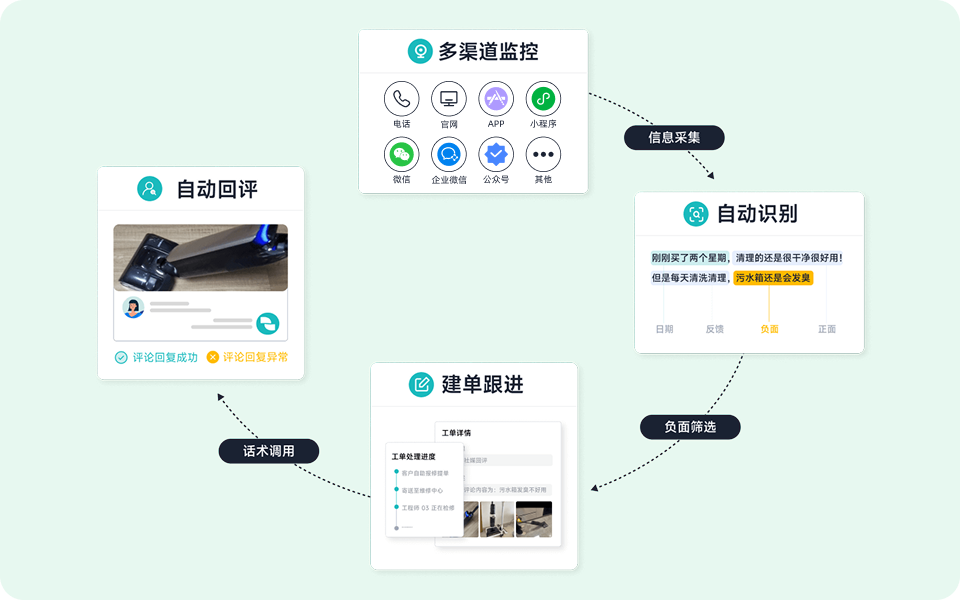Switch to the 正面 tab

[827, 330]
